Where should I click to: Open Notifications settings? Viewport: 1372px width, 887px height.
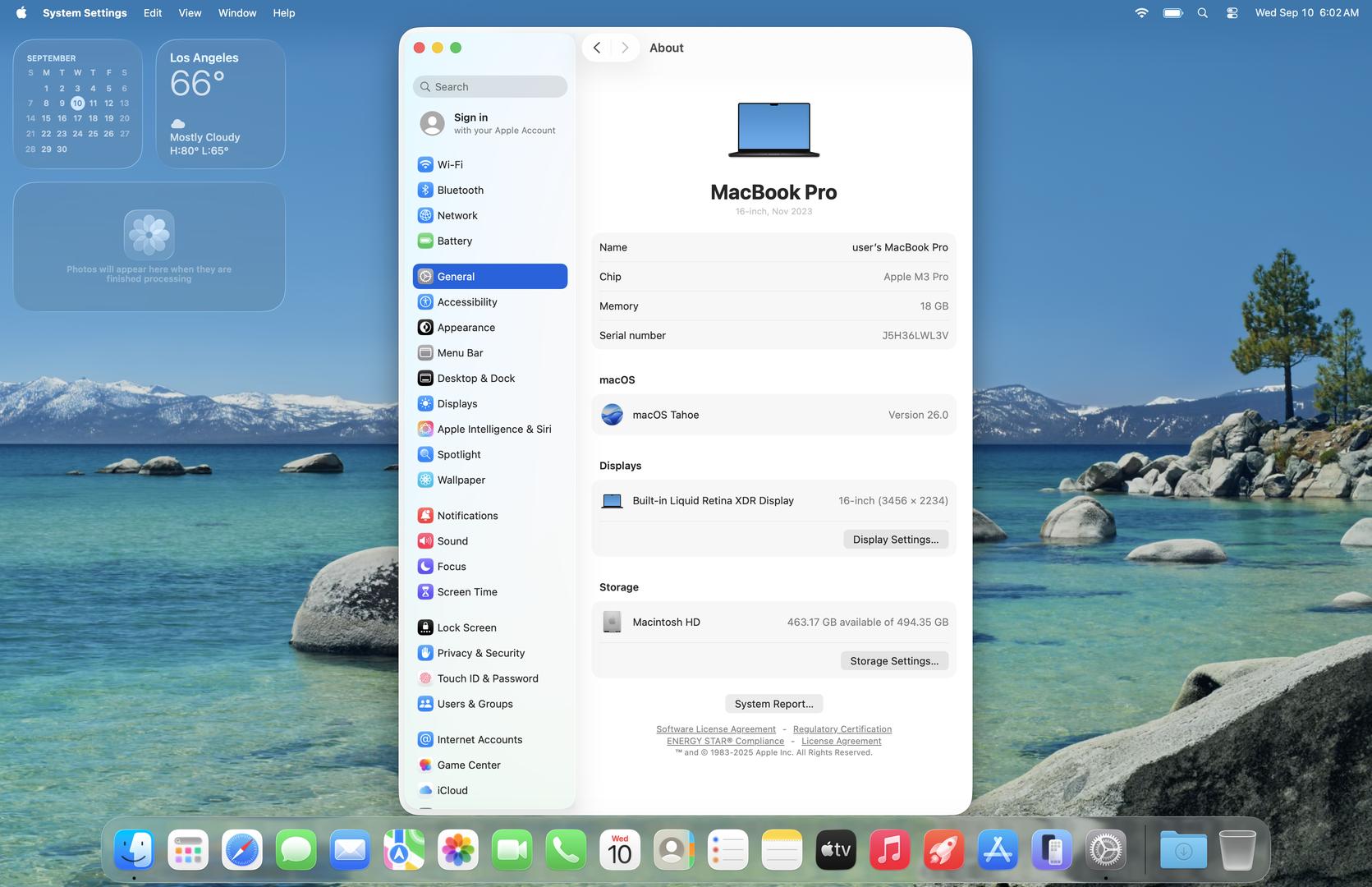(x=490, y=515)
